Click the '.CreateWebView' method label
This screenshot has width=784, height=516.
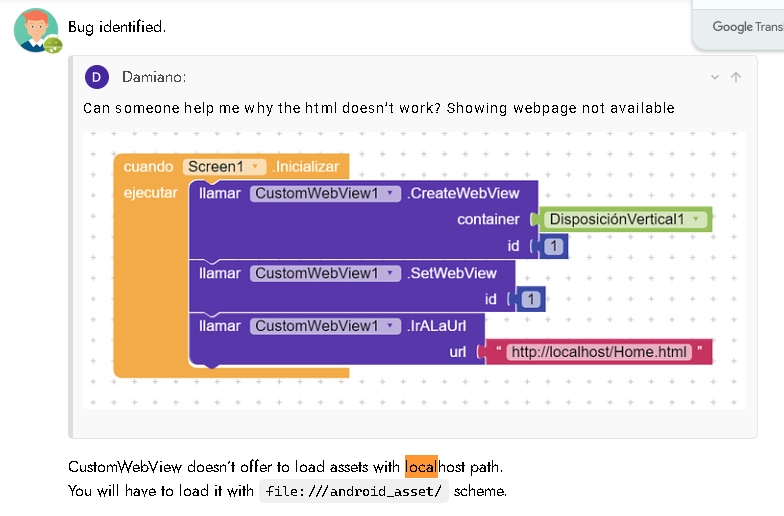(x=463, y=194)
